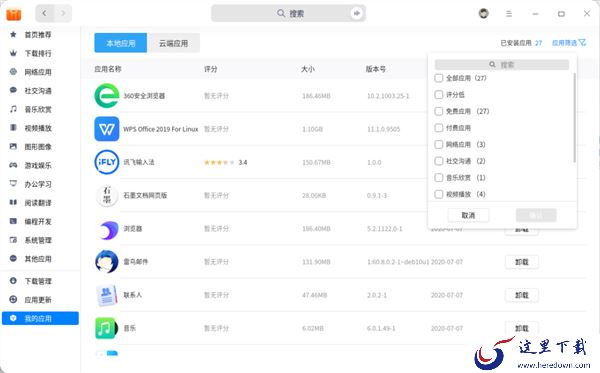Check the 视频播放 (4) filter checkbox

point(439,194)
